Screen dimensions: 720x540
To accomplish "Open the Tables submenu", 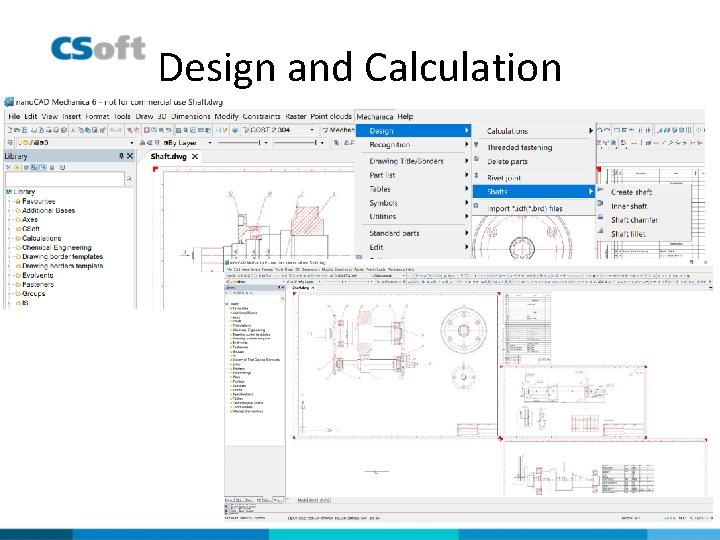I will point(413,189).
